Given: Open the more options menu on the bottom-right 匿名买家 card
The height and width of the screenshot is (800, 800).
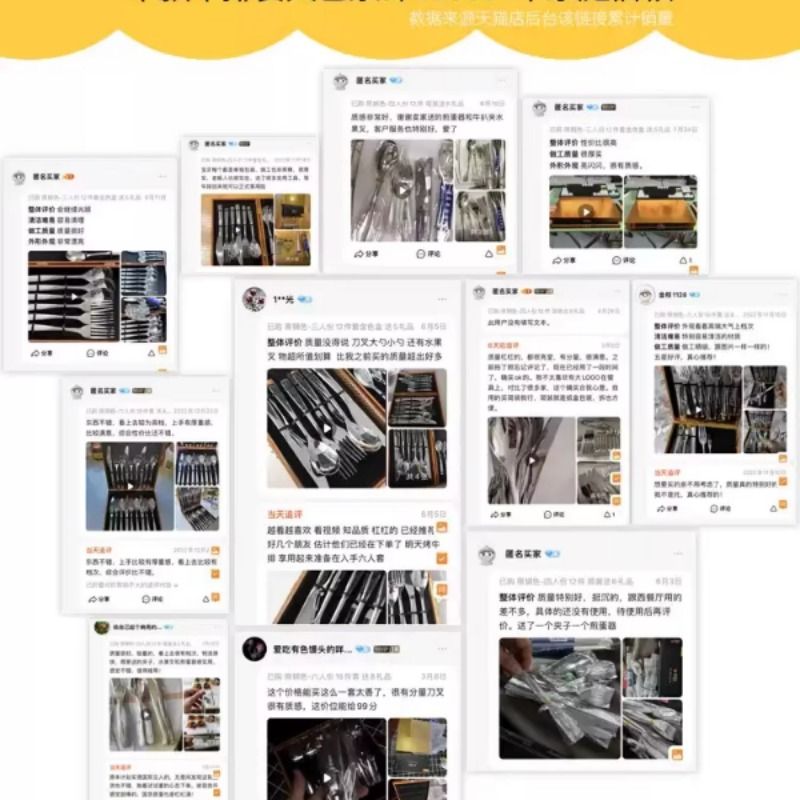Looking at the screenshot, I should pyautogui.click(x=678, y=554).
